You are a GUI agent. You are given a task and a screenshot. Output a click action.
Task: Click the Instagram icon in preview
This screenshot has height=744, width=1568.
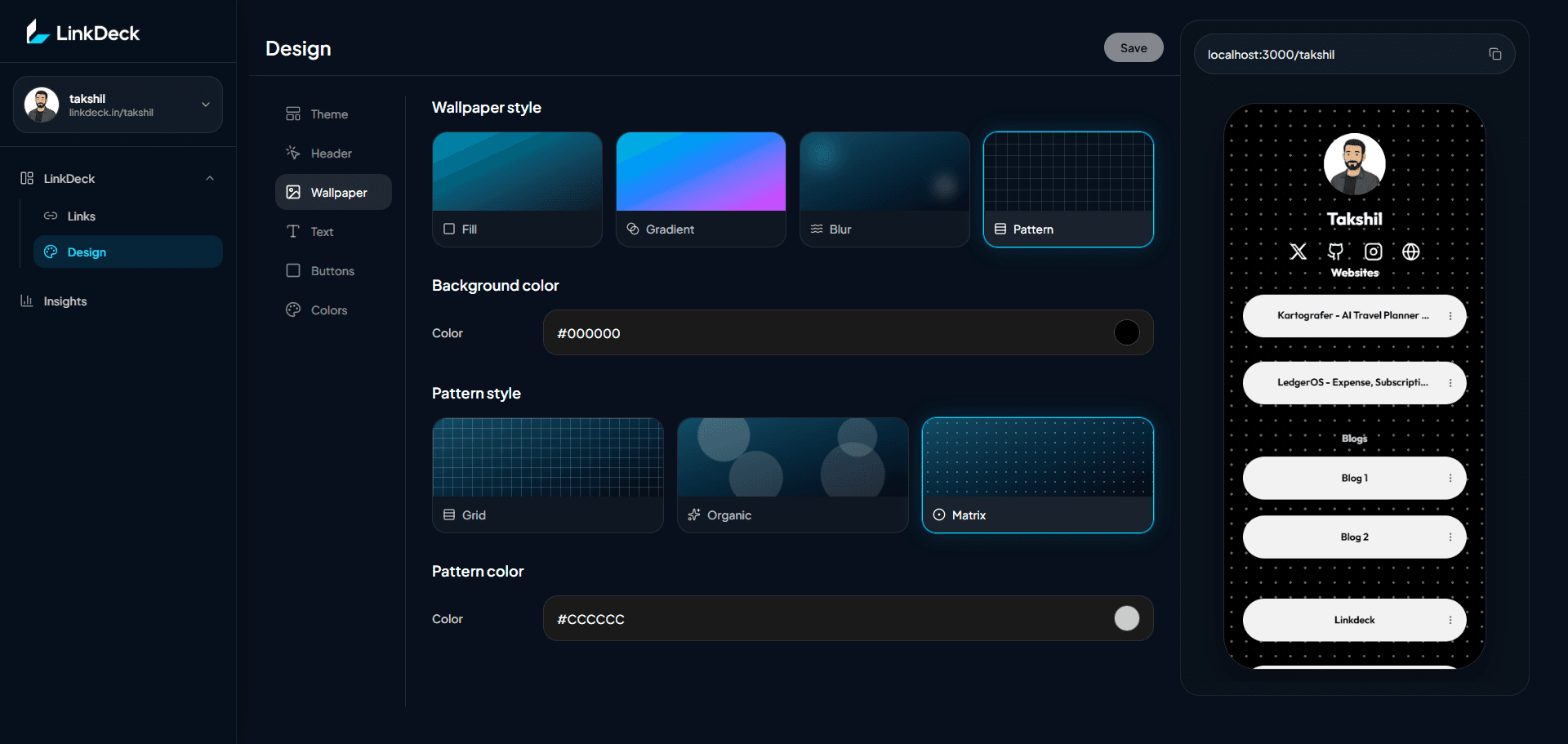1374,252
